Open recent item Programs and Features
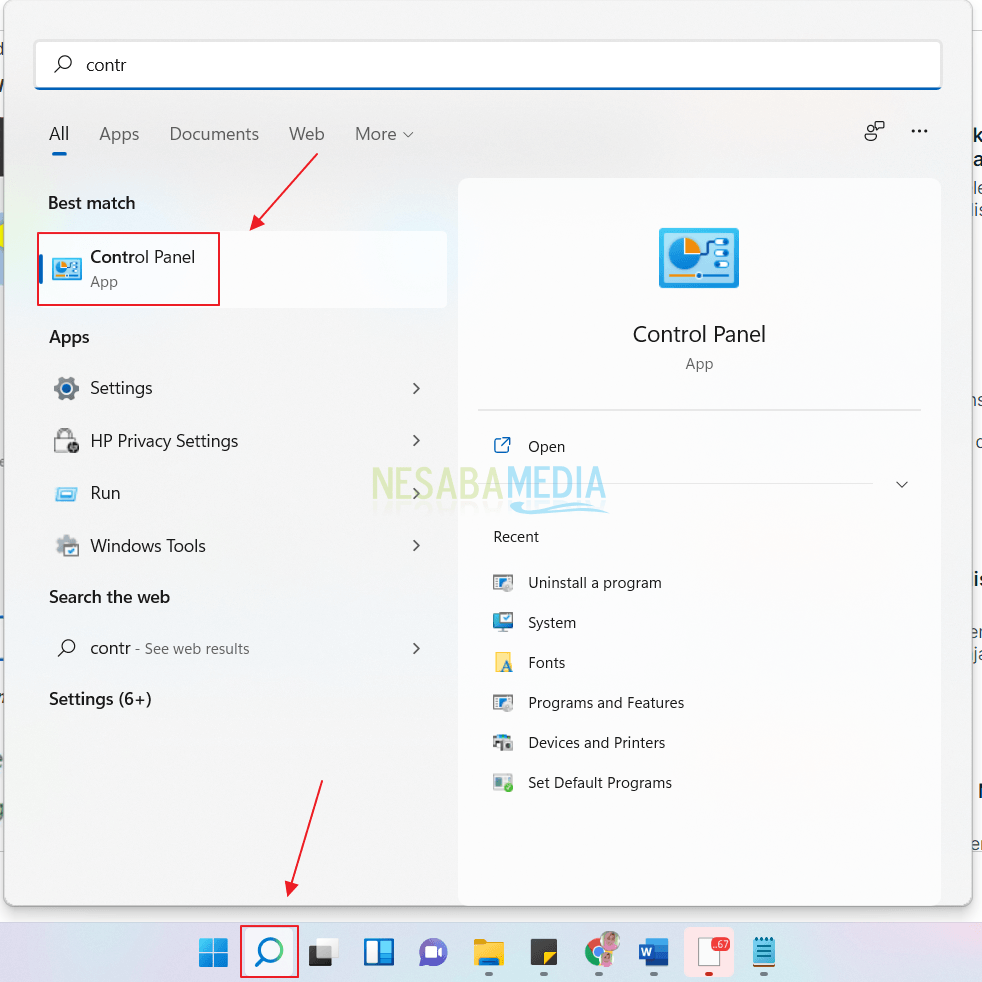 [x=606, y=703]
